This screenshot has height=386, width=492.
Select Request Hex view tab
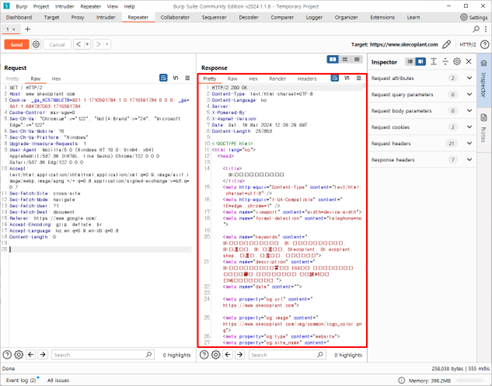(56, 79)
